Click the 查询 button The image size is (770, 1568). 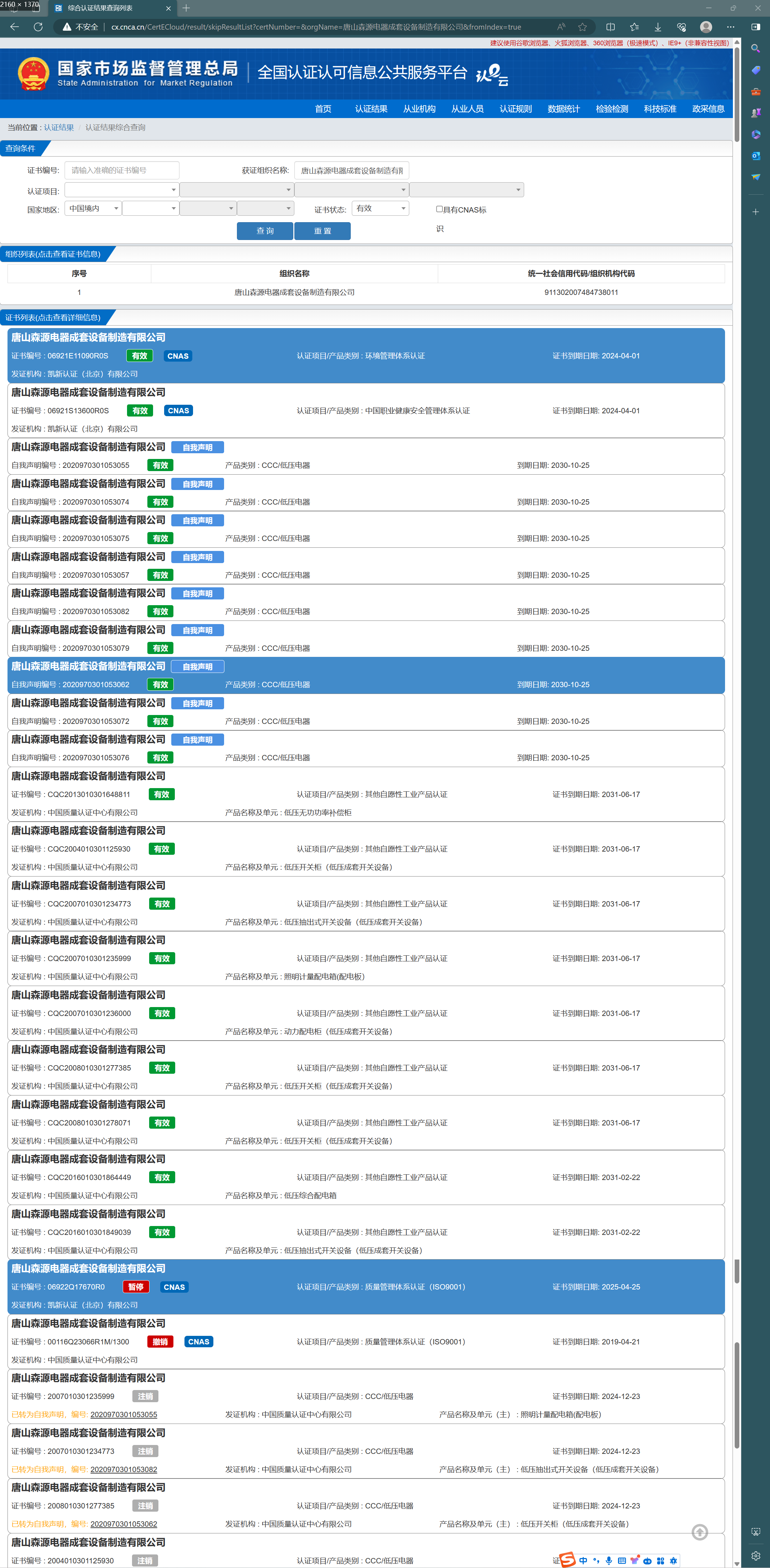265,231
